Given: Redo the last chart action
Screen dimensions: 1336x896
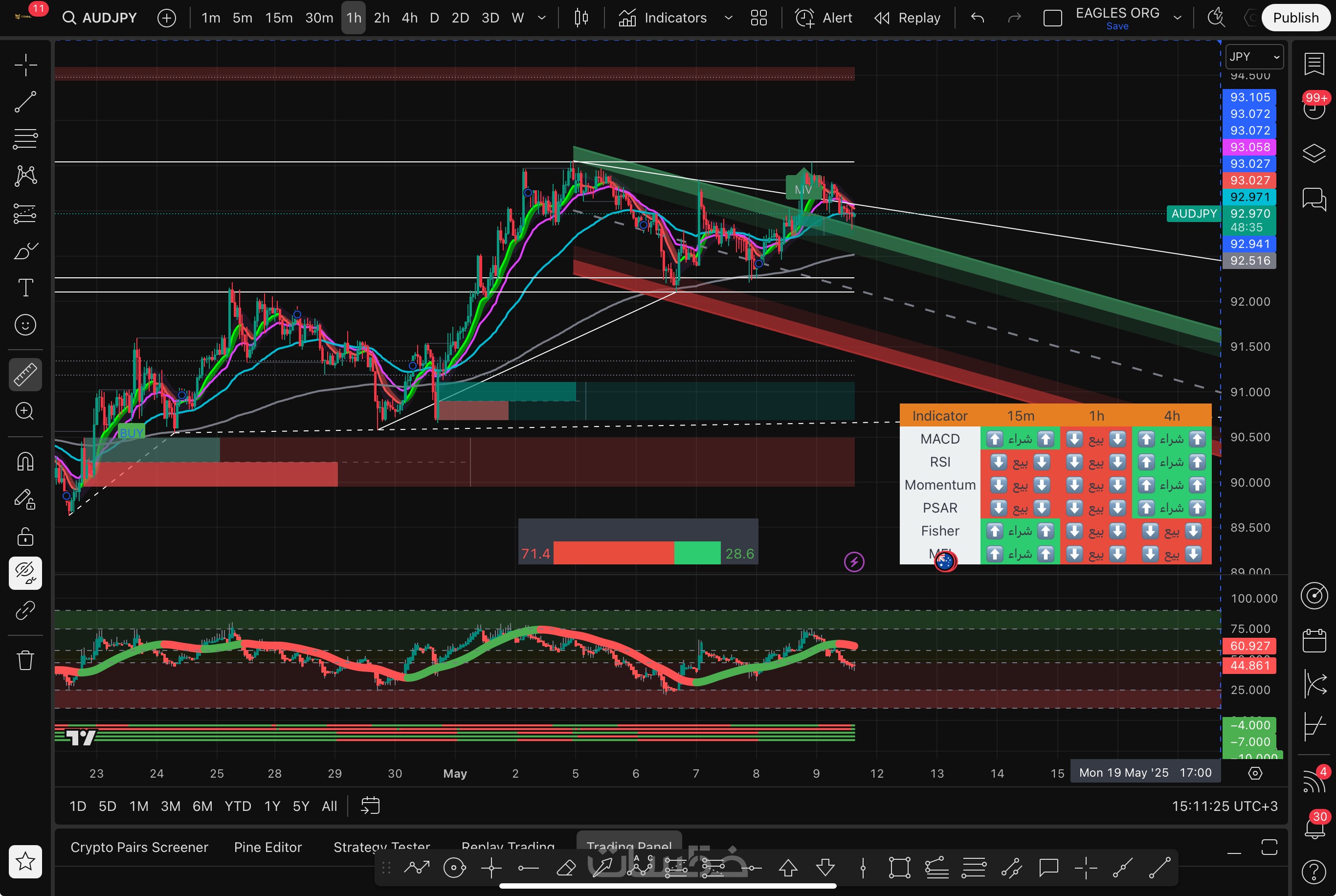Looking at the screenshot, I should tap(1014, 18).
